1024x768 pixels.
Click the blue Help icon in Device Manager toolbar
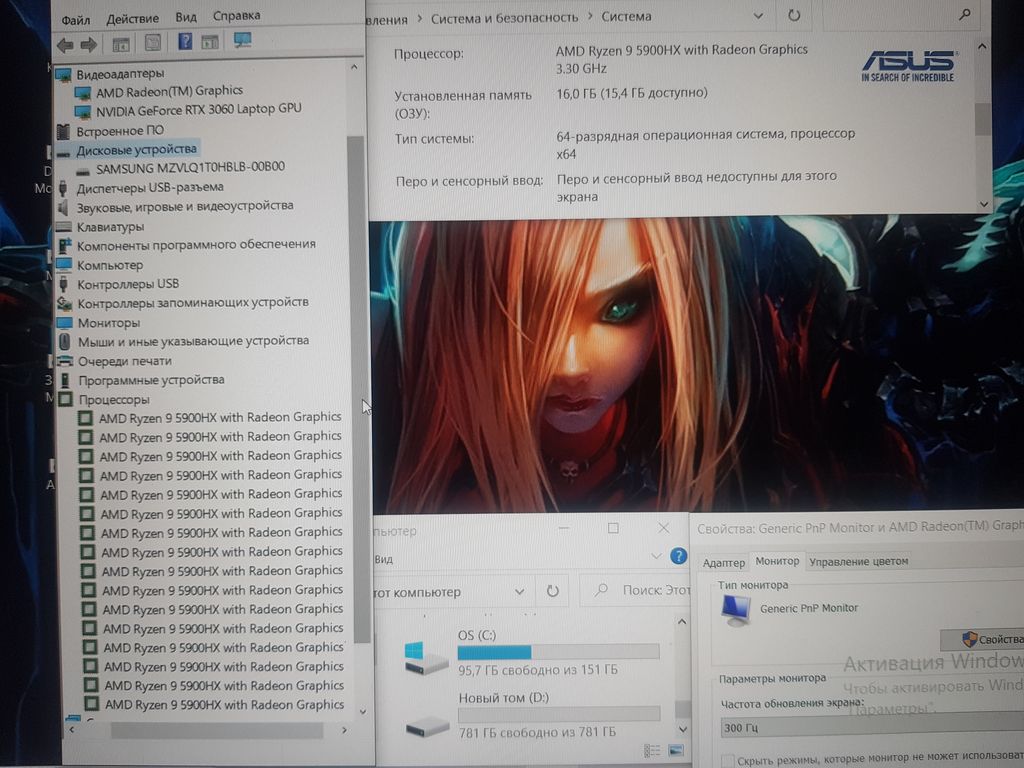(x=185, y=42)
